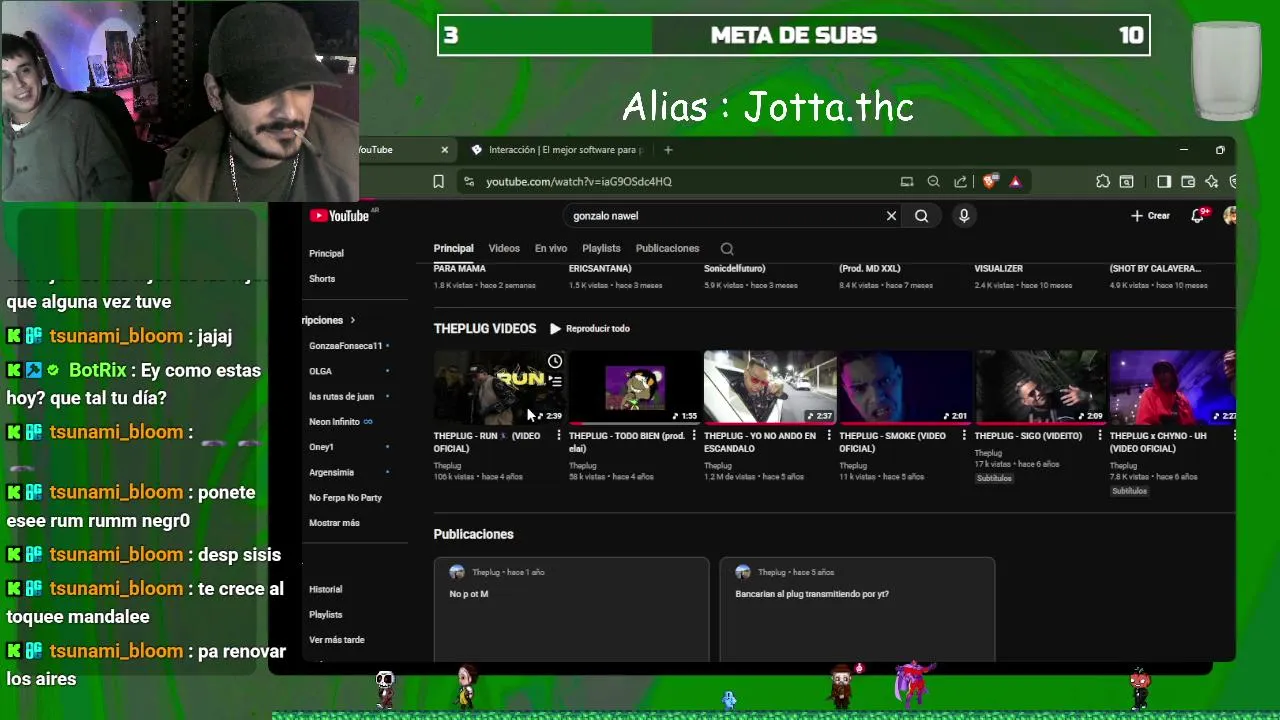Click the YouTube search magnifier button

click(921, 216)
